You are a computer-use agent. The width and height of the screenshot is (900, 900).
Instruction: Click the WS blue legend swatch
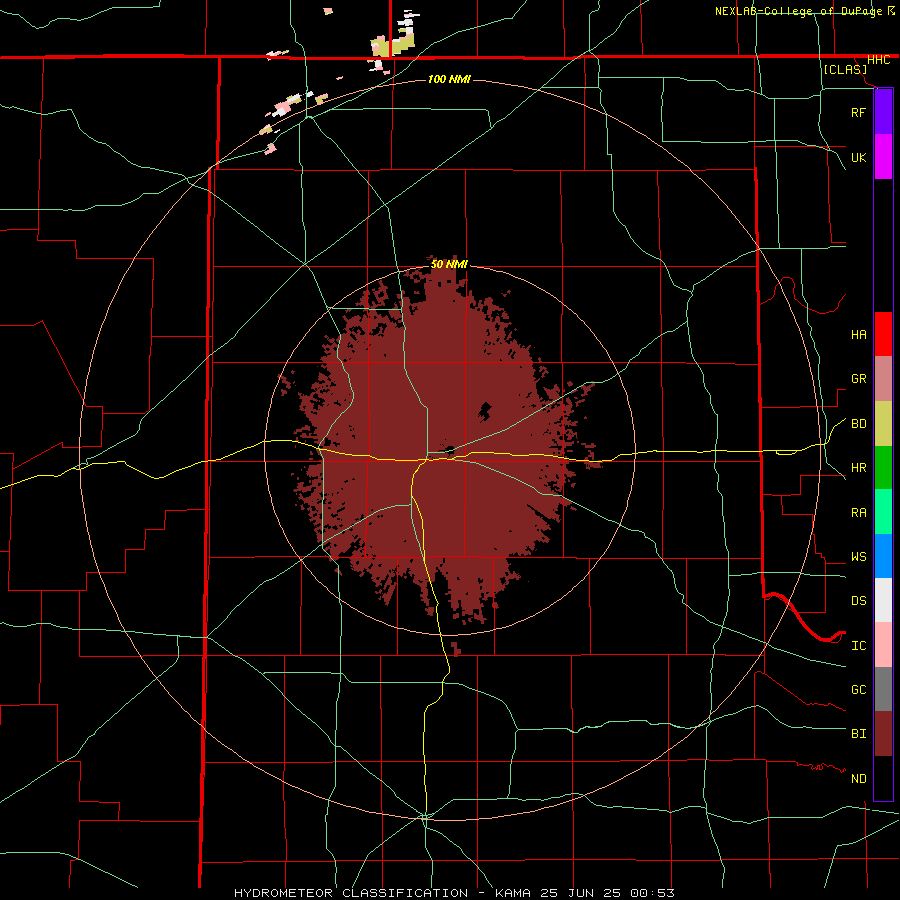[x=883, y=556]
